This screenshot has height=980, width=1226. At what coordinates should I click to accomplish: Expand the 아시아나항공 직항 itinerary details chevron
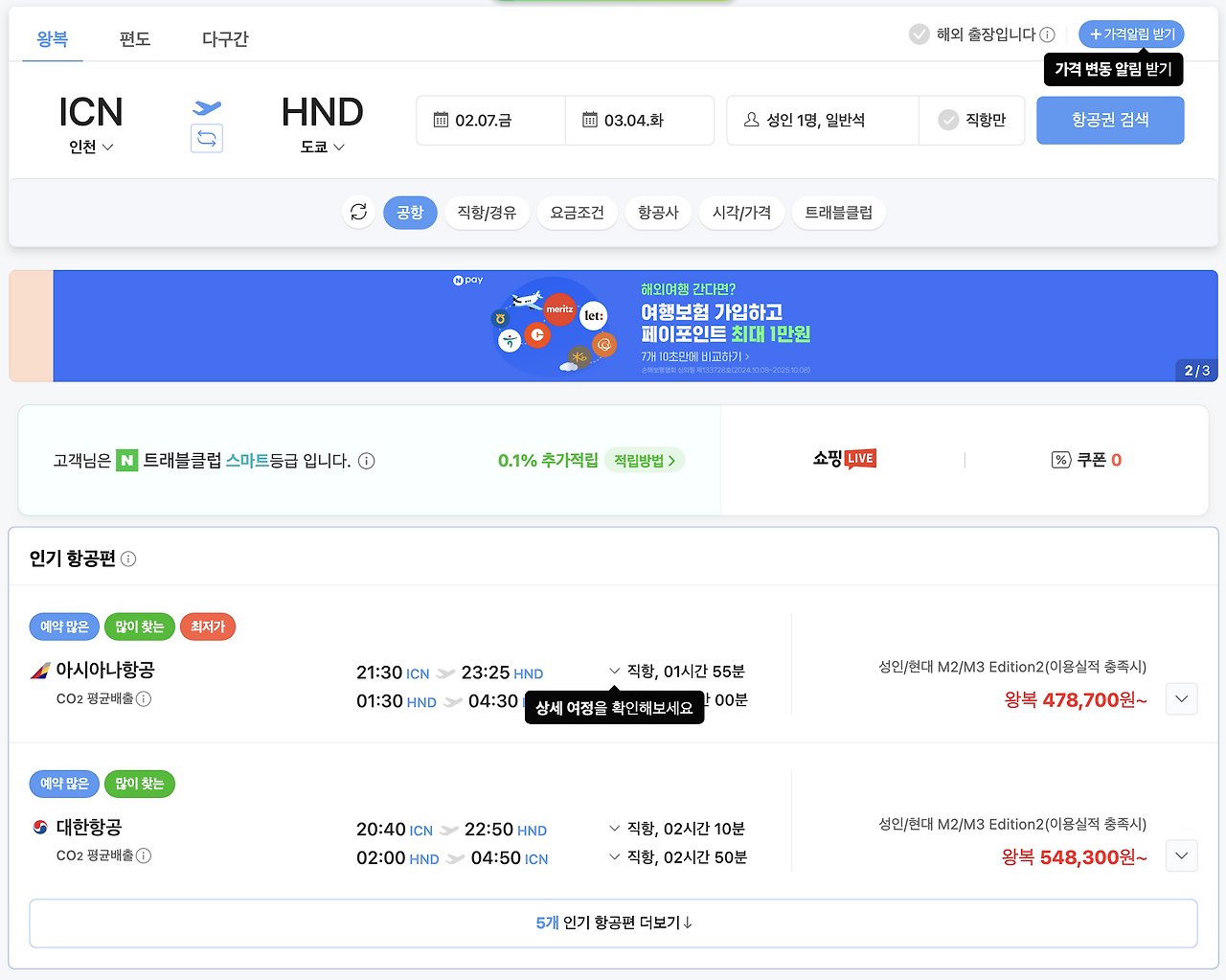pyautogui.click(x=613, y=671)
